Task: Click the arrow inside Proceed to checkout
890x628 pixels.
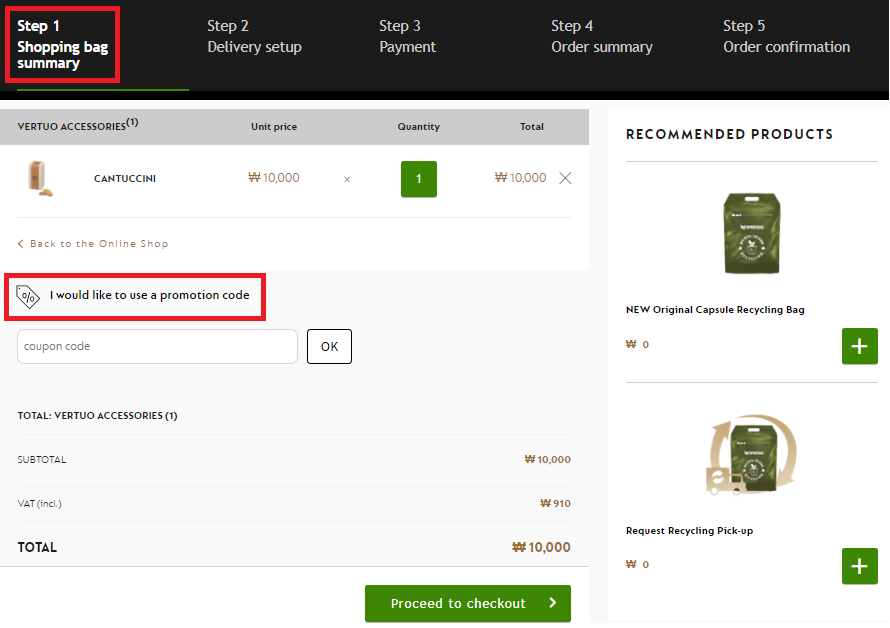Action: 553,603
